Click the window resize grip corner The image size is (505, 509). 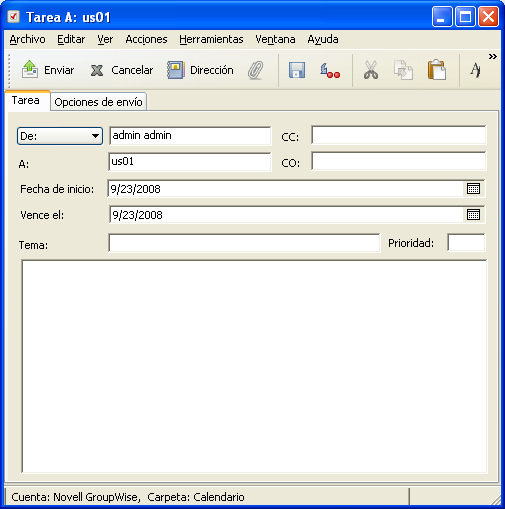pyautogui.click(x=496, y=500)
